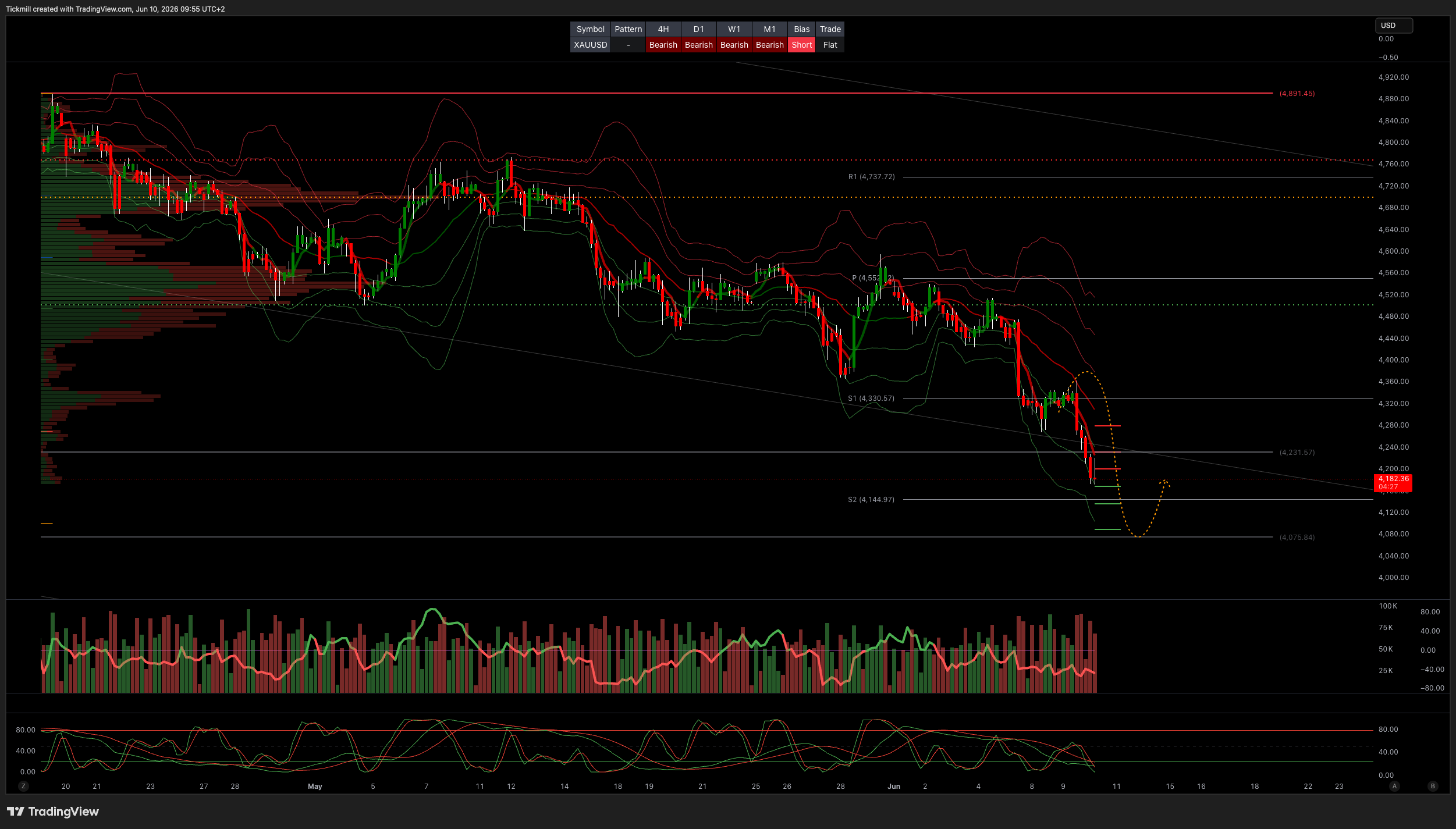
Task: Click the B marker on time axis
Action: click(1433, 786)
